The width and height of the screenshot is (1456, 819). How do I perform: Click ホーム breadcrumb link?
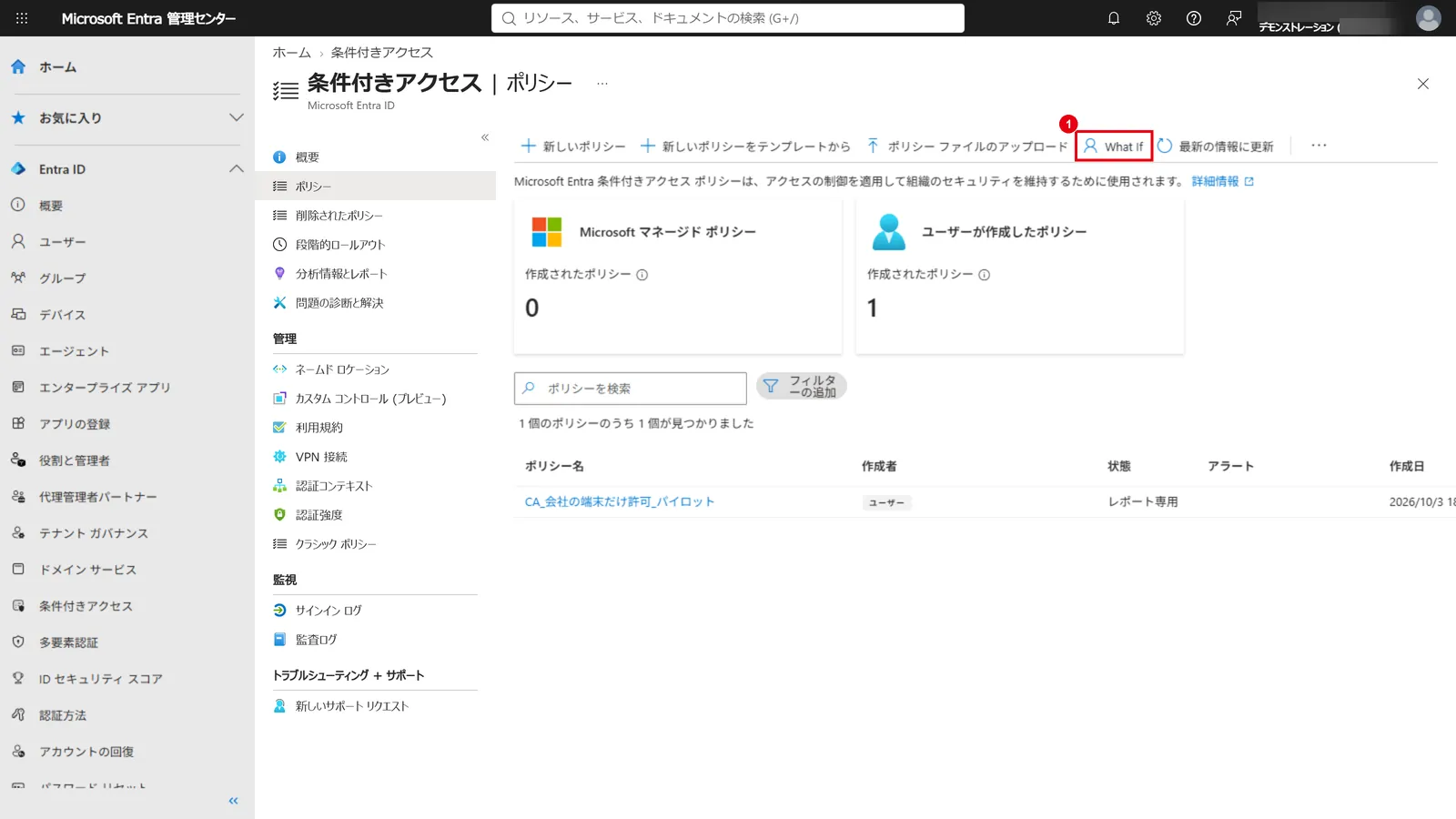click(292, 53)
